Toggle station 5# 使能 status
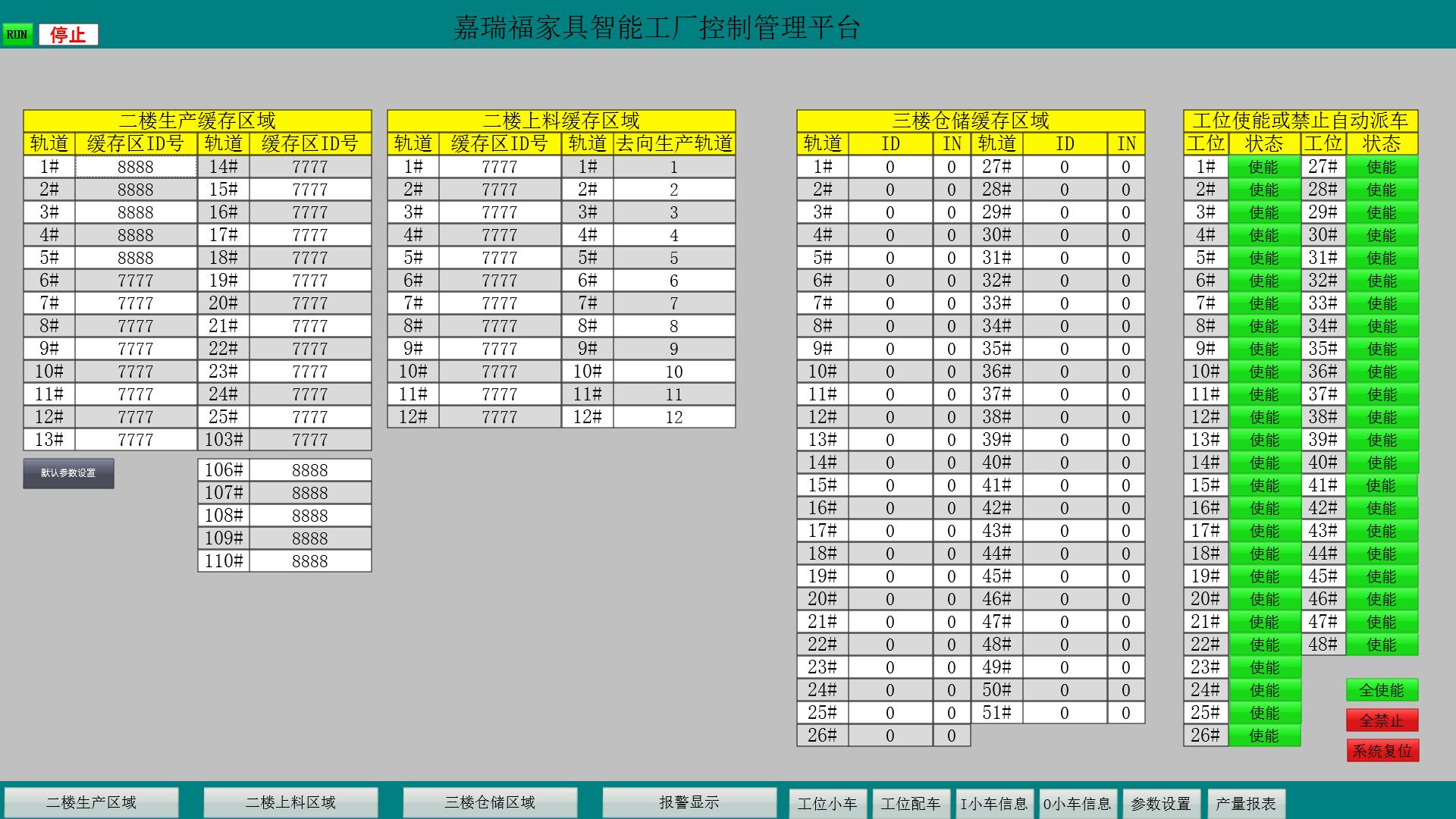 coord(1264,258)
